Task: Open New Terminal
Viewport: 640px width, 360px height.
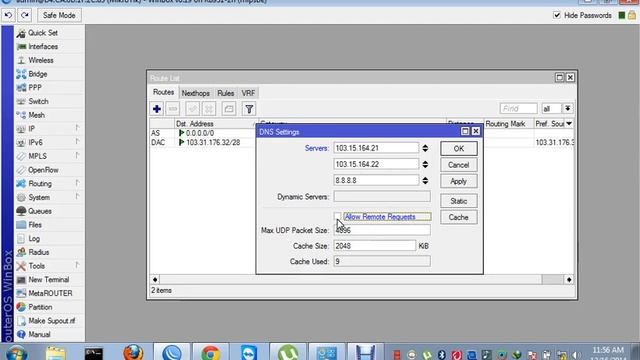Action: click(x=48, y=280)
